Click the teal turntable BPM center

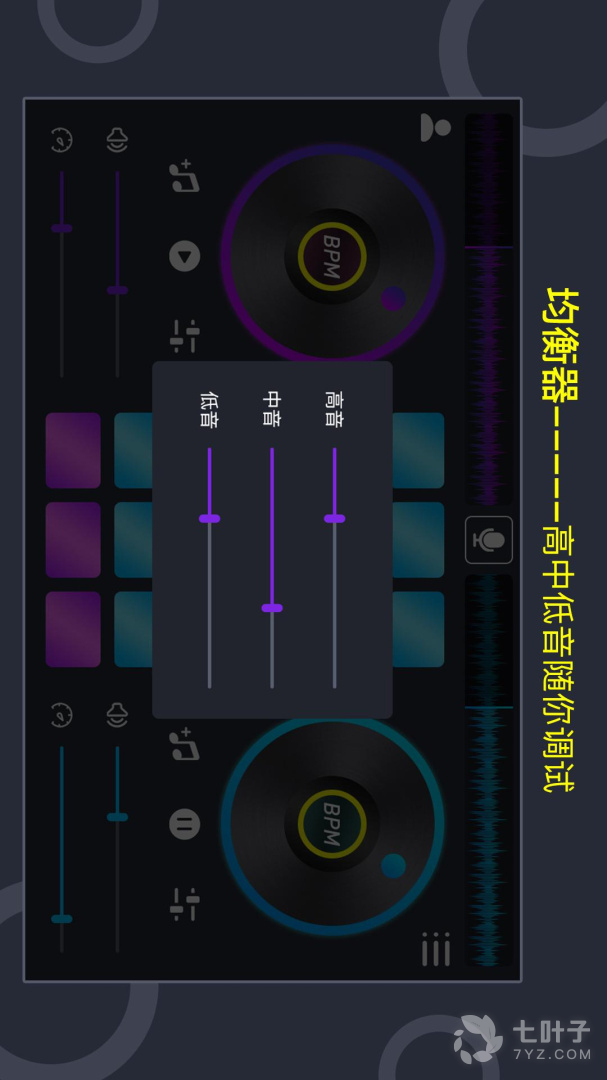click(332, 824)
